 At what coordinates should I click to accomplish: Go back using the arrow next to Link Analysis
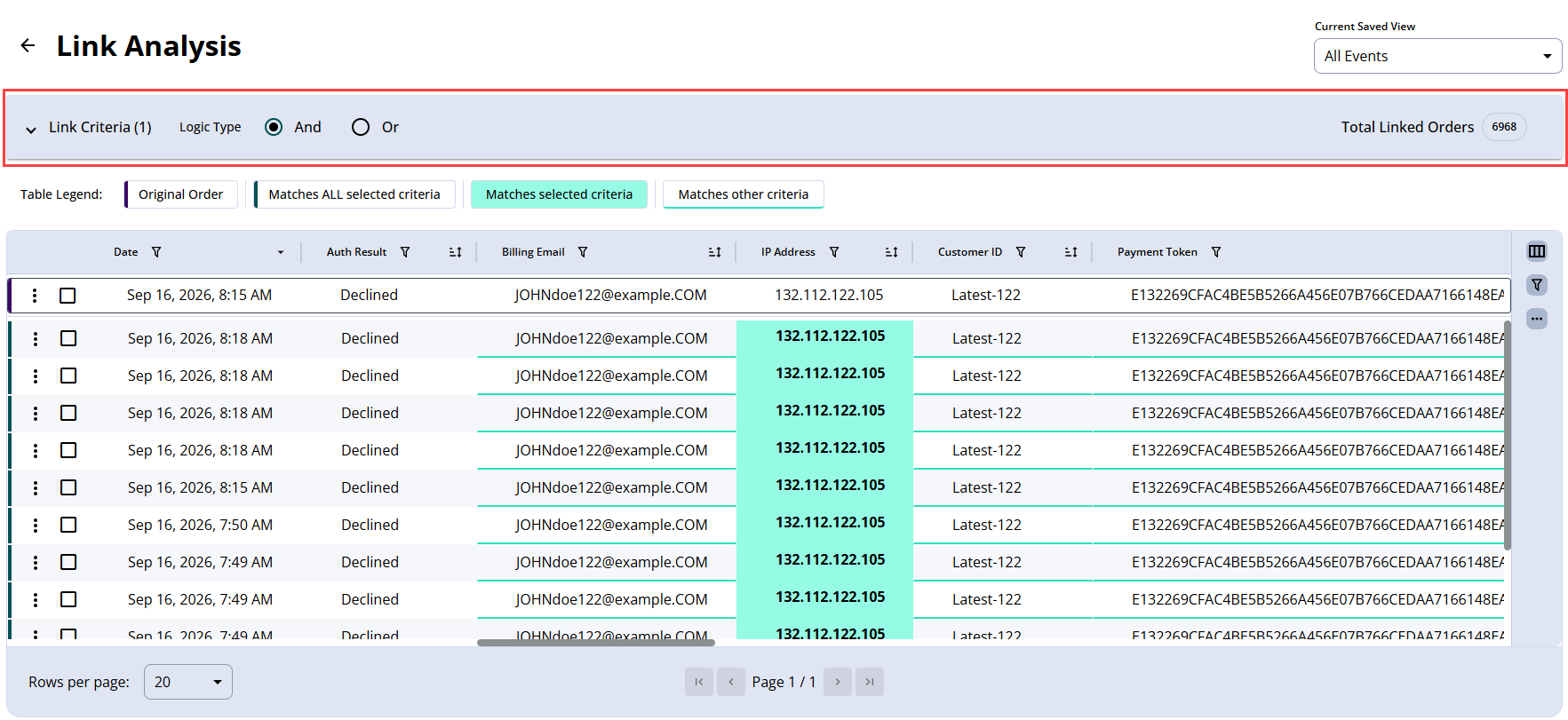point(28,46)
